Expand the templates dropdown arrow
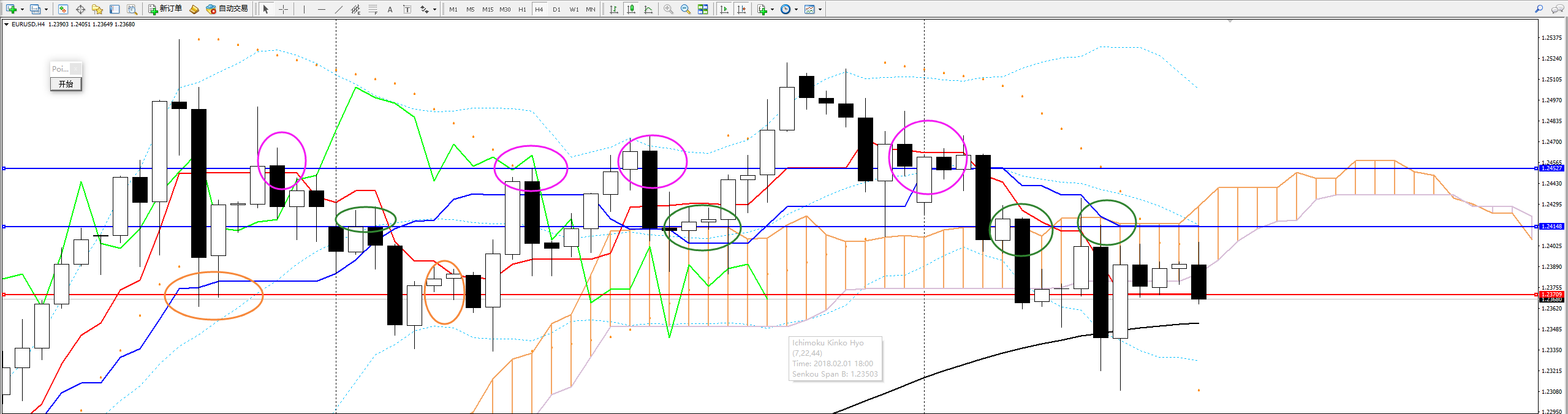This screenshot has height=414, width=1568. (x=820, y=9)
